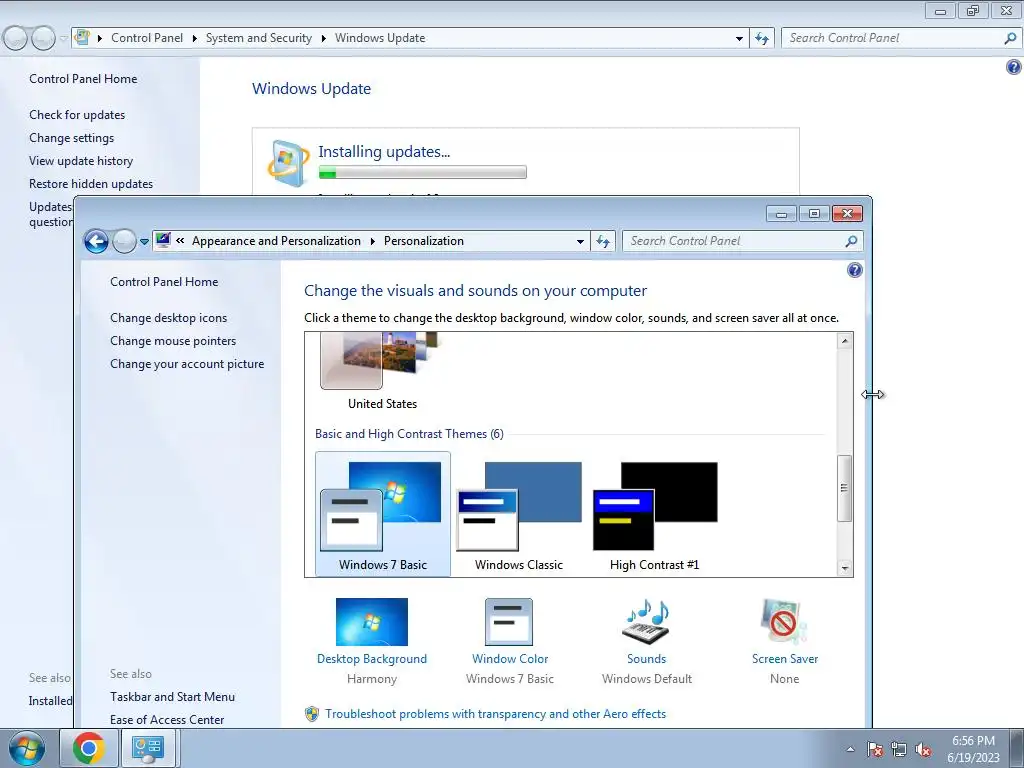Image resolution: width=1024 pixels, height=768 pixels.
Task: Open the Sounds piano icon
Action: pyautogui.click(x=646, y=622)
